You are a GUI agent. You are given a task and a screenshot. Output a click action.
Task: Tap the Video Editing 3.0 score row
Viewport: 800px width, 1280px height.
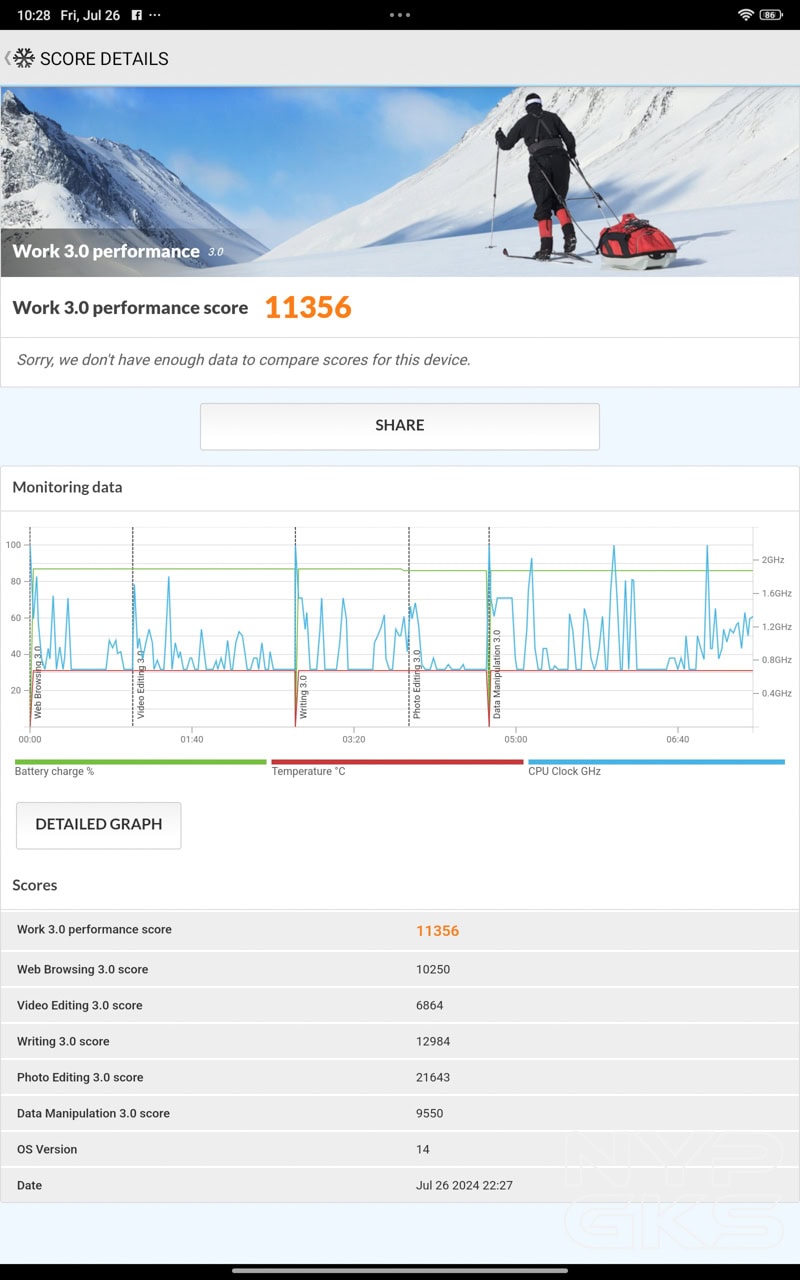pos(400,1005)
